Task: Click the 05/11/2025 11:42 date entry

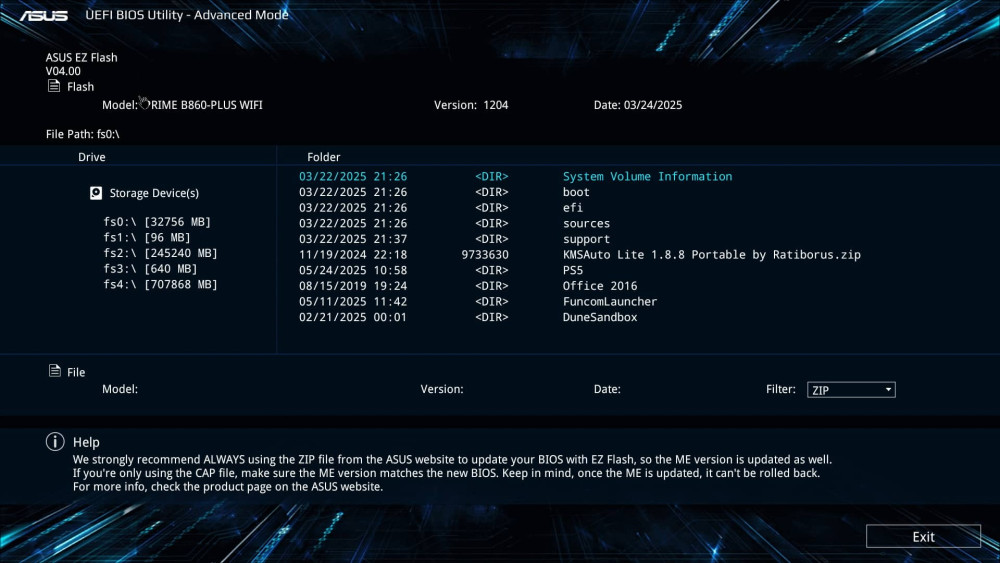Action: (x=353, y=302)
